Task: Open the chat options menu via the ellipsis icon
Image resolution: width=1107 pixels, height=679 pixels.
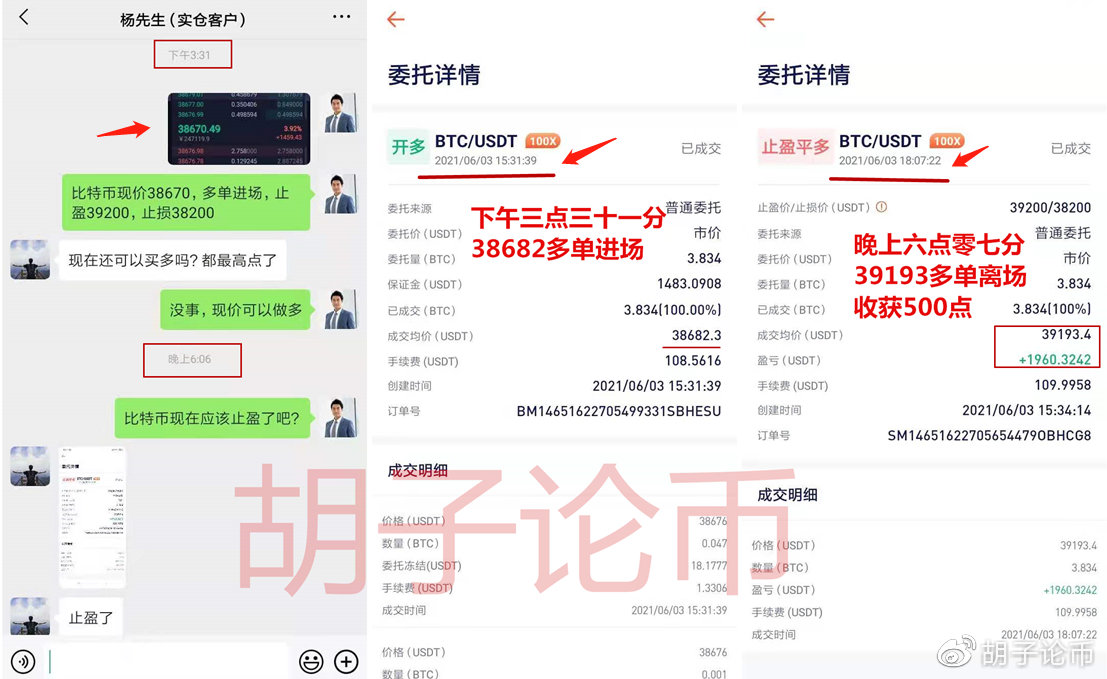Action: [x=341, y=17]
